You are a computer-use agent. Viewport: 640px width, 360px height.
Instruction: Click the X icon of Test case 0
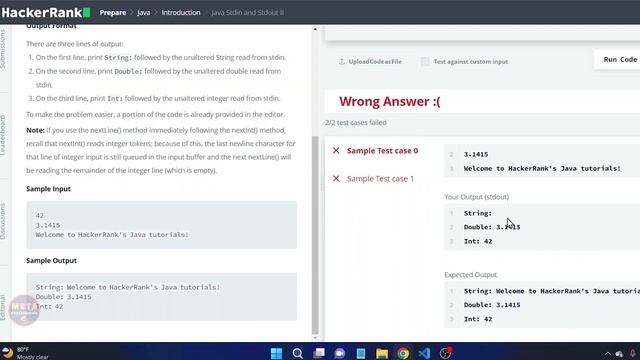[x=336, y=151]
